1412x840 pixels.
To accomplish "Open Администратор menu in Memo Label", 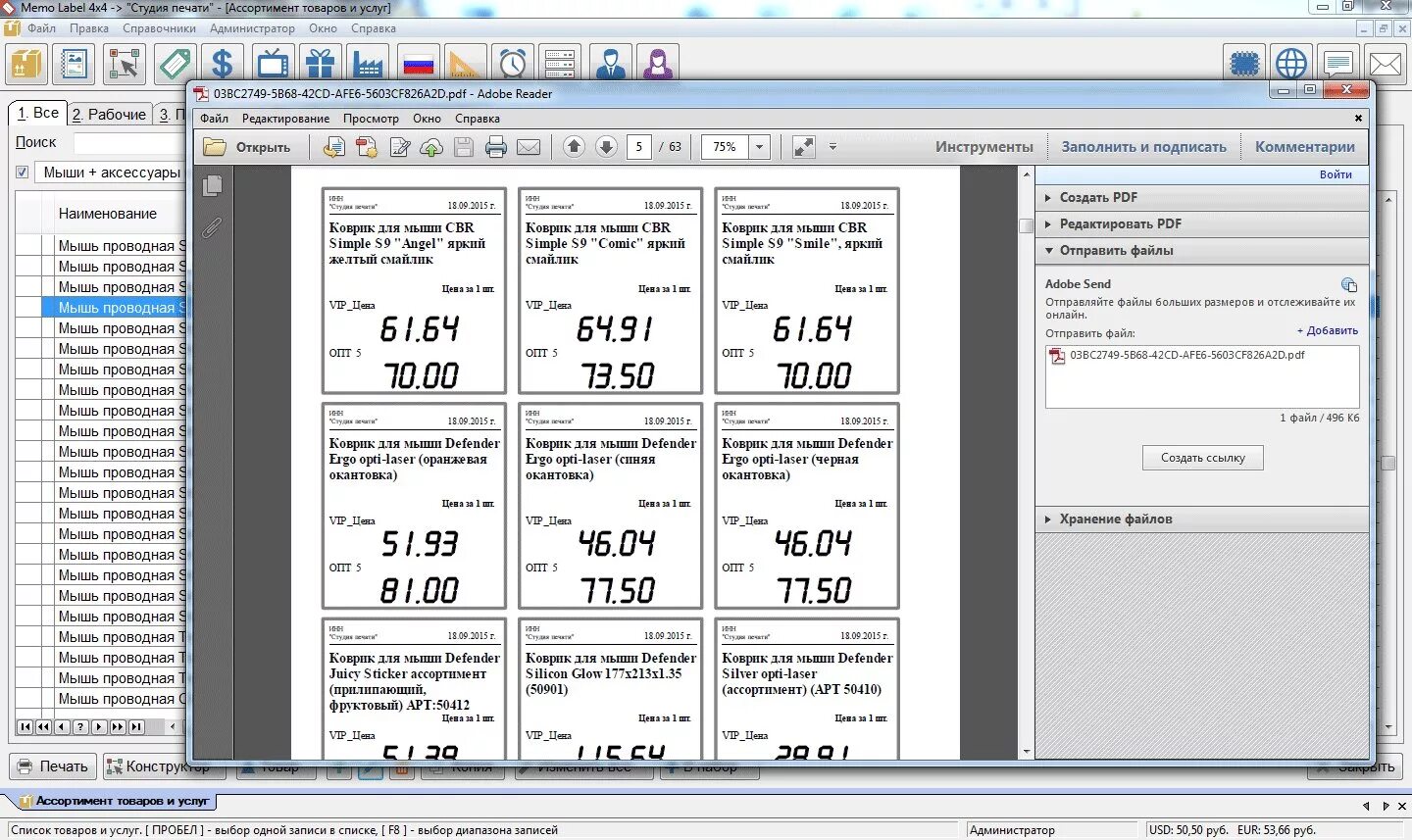I will (252, 28).
